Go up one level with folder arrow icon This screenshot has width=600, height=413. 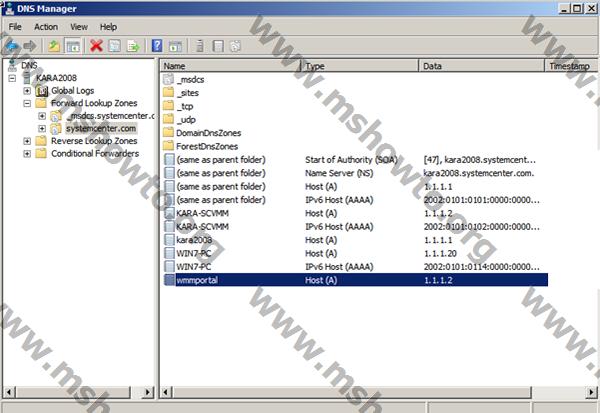tap(54, 46)
